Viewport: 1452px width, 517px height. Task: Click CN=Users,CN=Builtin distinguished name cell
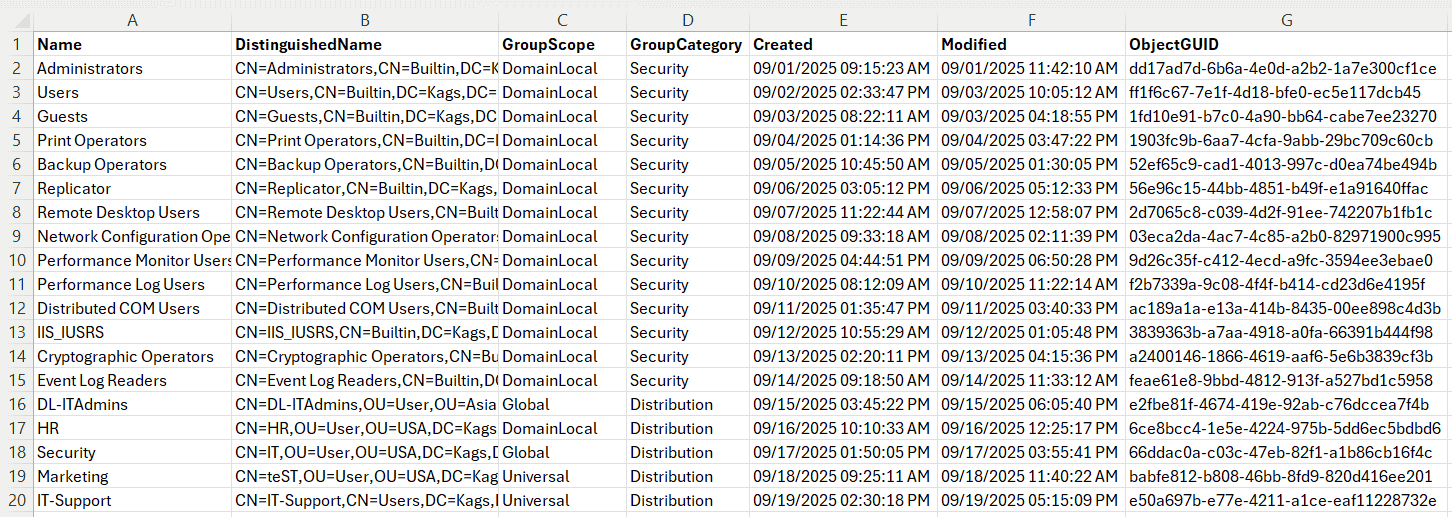[x=364, y=92]
